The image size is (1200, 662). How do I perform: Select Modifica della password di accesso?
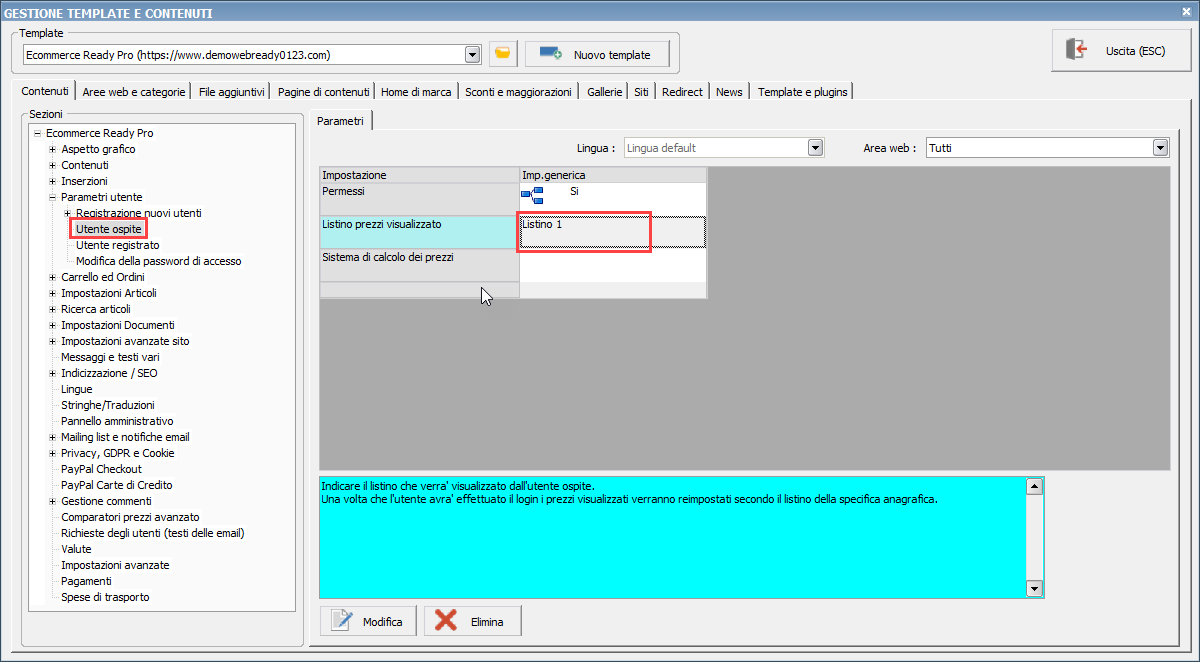coord(158,261)
